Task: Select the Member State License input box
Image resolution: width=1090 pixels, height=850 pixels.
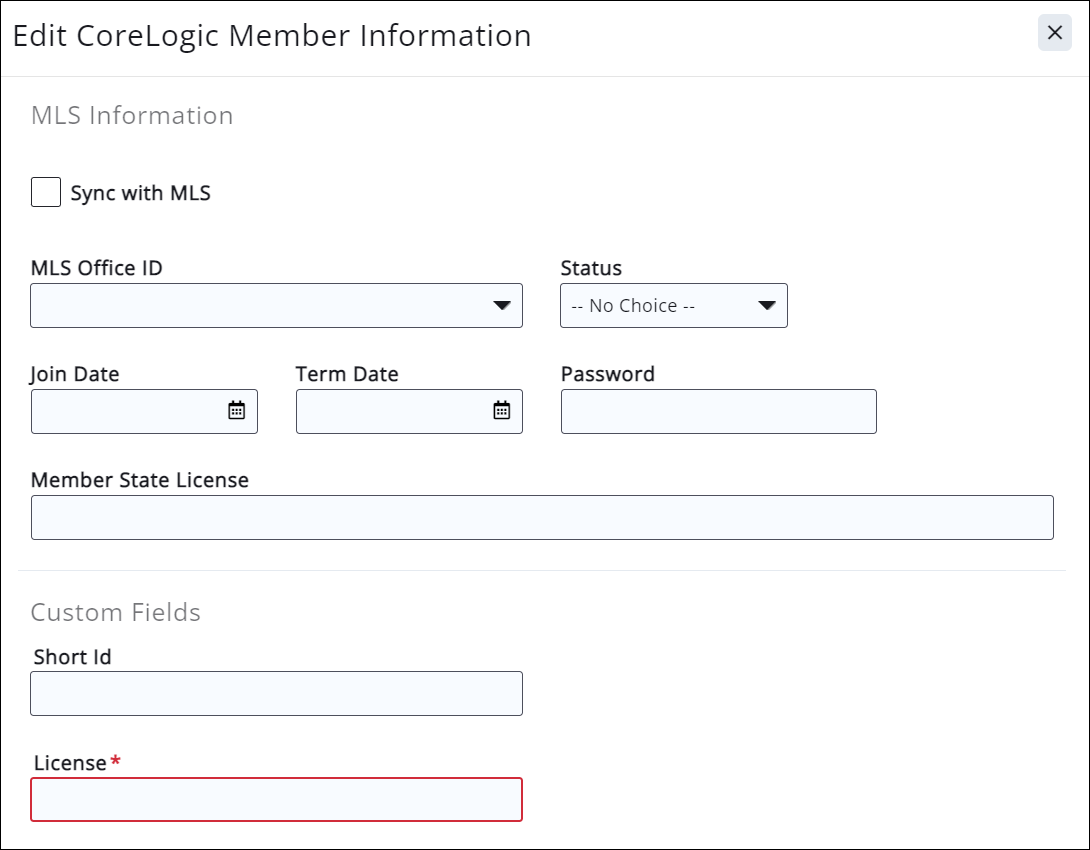Action: 542,517
